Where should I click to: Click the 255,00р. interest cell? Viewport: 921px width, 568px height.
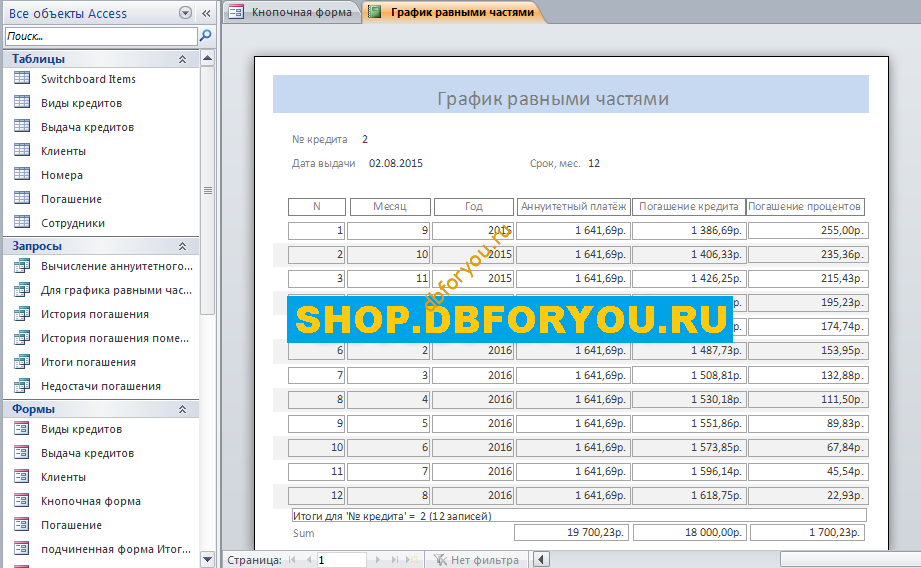[x=808, y=230]
